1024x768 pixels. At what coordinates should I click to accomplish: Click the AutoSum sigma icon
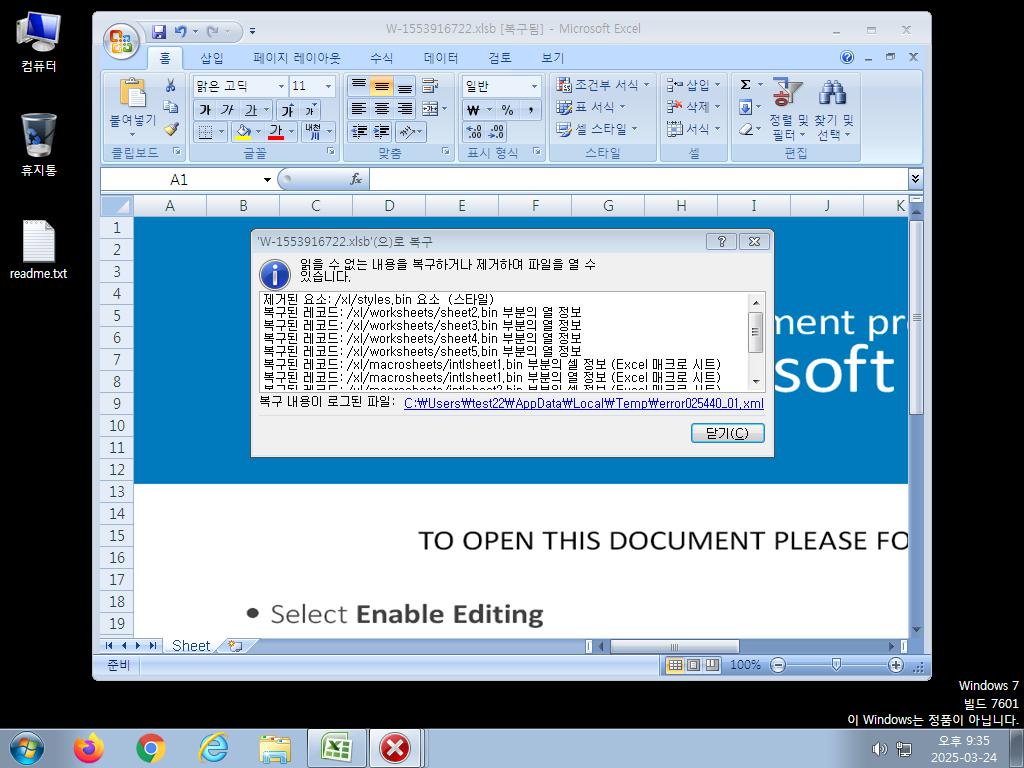click(745, 85)
